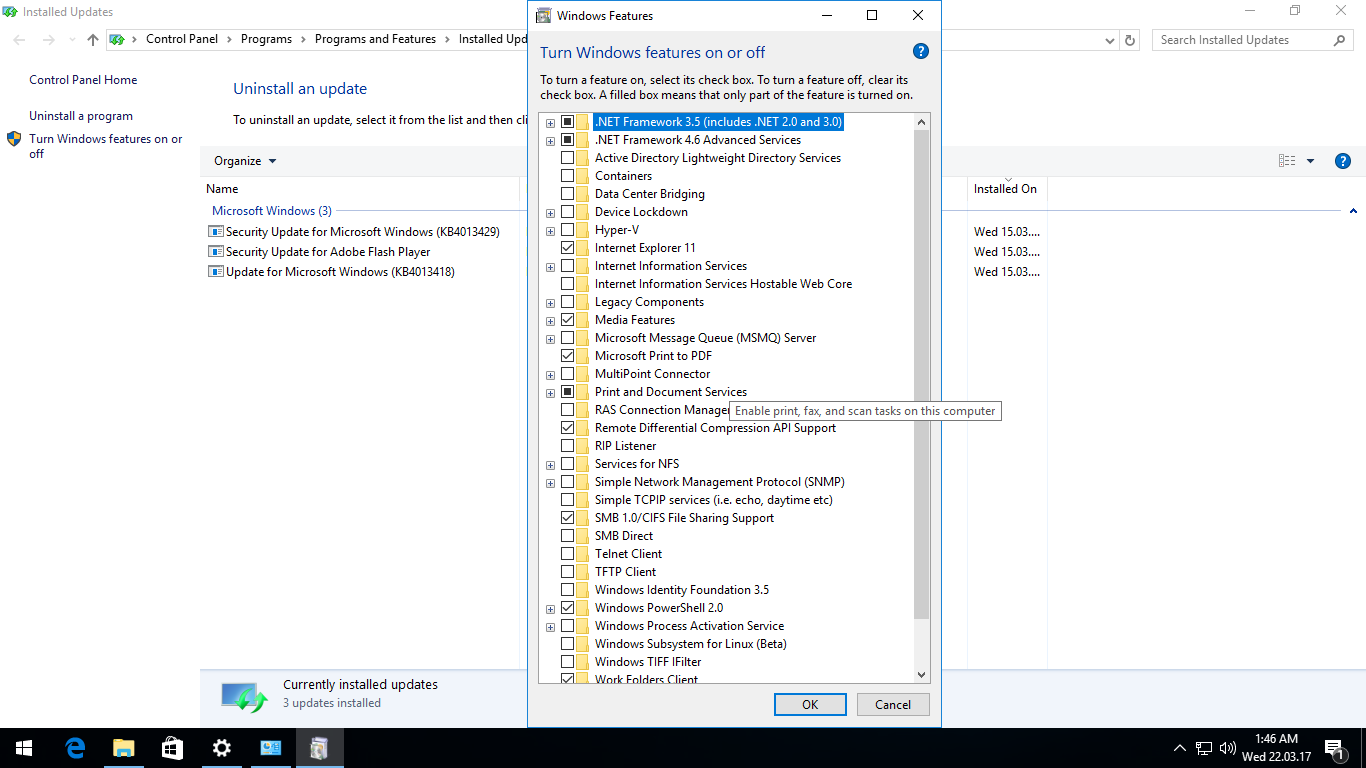This screenshot has width=1366, height=768.
Task: Click the shield icon next to Turn Windows features
Action: (x=14, y=139)
